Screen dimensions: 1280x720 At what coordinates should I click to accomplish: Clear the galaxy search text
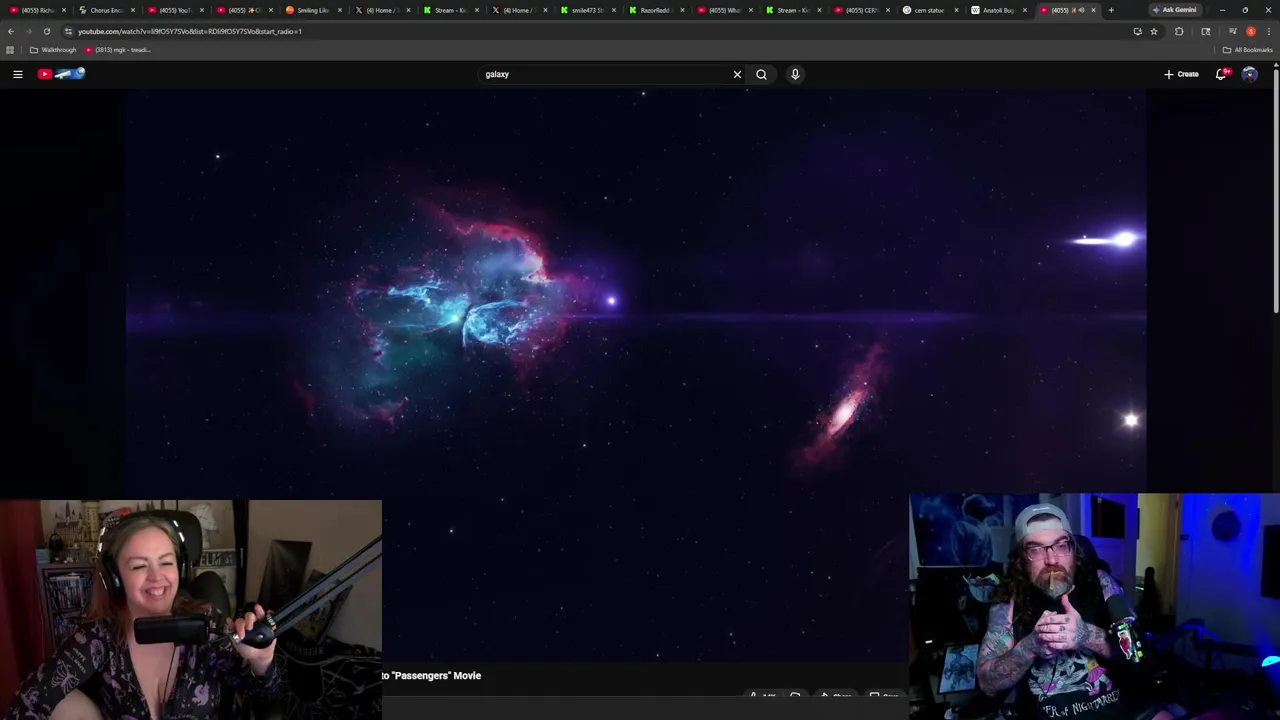click(737, 74)
